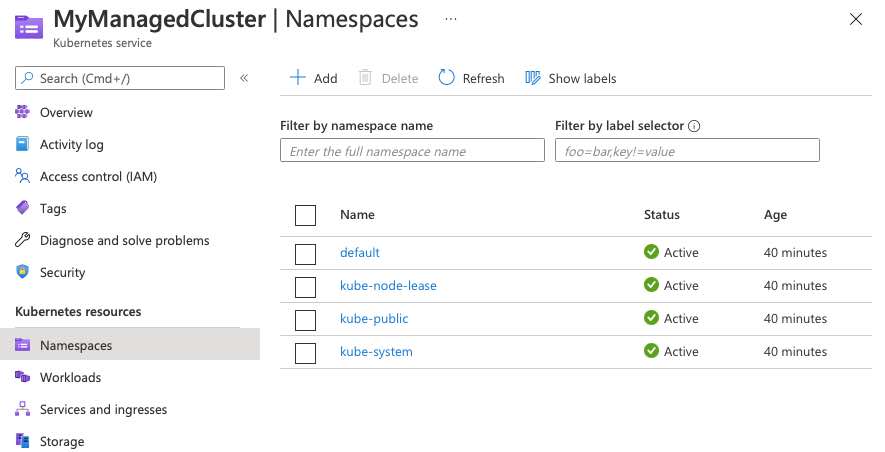Click the green check icon for default
885x452 pixels.
[651, 252]
